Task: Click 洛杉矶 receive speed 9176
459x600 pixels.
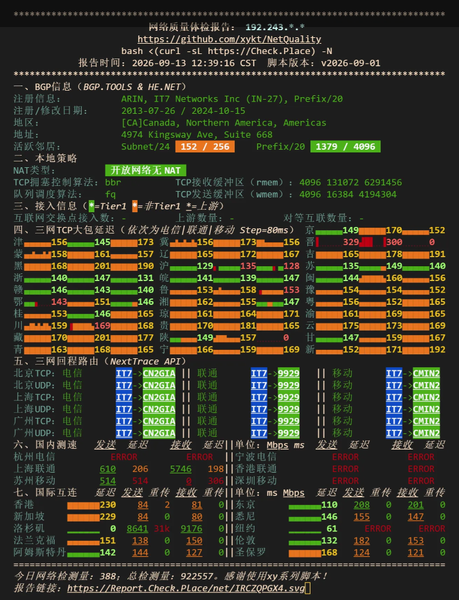Action: pyautogui.click(x=191, y=529)
